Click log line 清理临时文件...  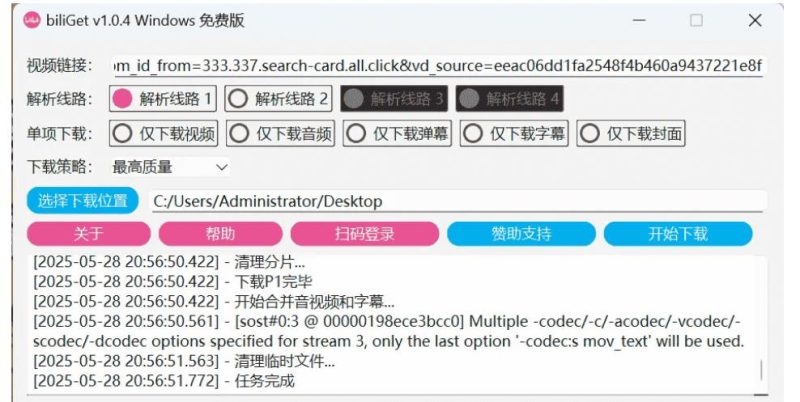184,361
